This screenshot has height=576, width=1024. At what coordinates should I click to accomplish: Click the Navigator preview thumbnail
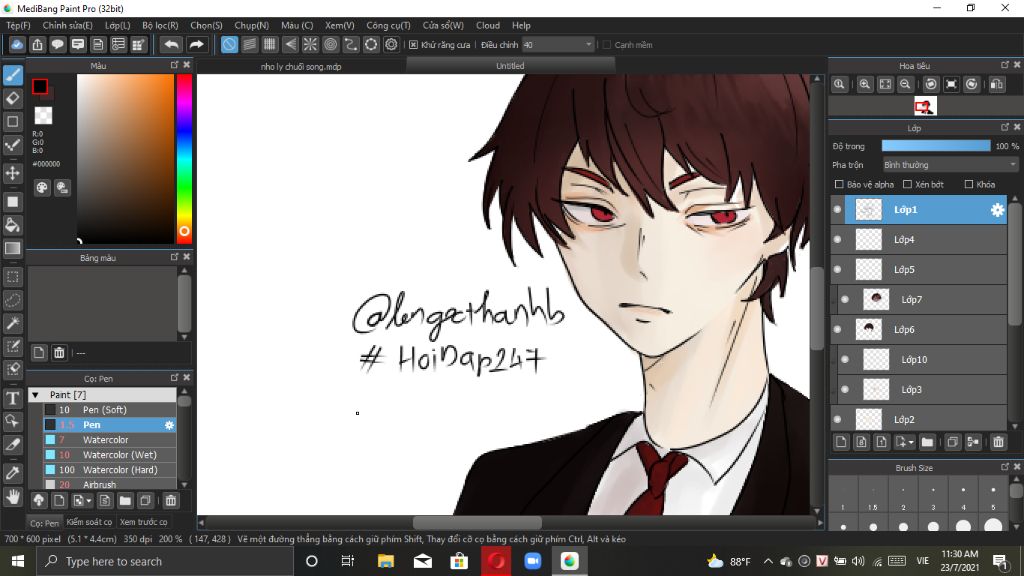pyautogui.click(x=925, y=106)
